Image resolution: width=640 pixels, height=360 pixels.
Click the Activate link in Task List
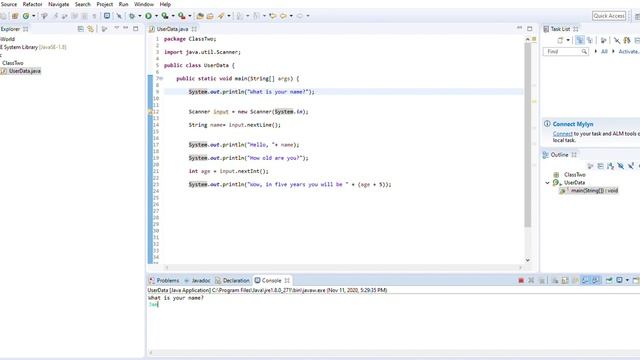pos(629,51)
